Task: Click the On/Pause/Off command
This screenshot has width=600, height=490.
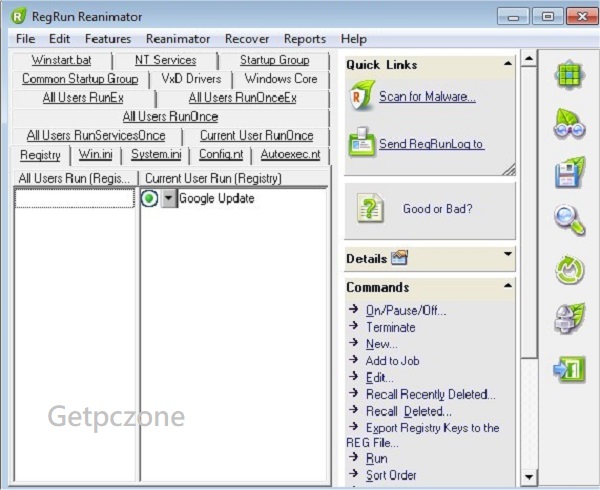Action: [406, 310]
